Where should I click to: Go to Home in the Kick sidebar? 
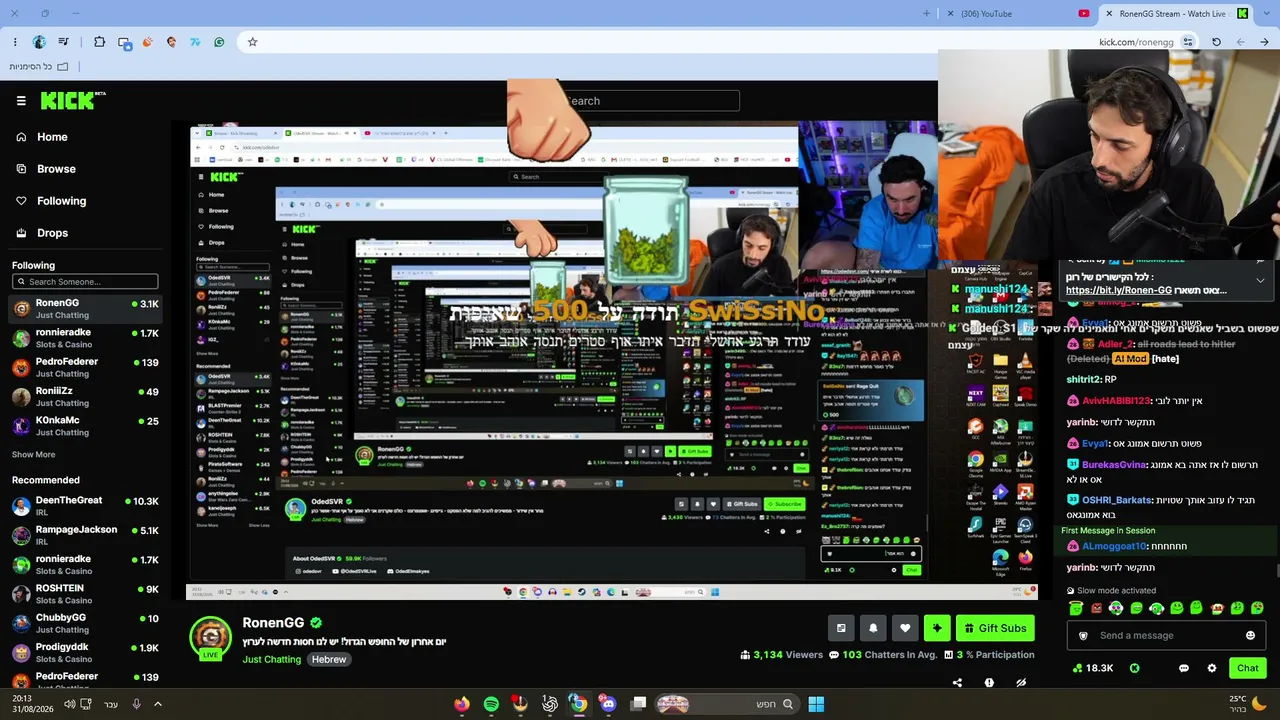click(x=52, y=137)
